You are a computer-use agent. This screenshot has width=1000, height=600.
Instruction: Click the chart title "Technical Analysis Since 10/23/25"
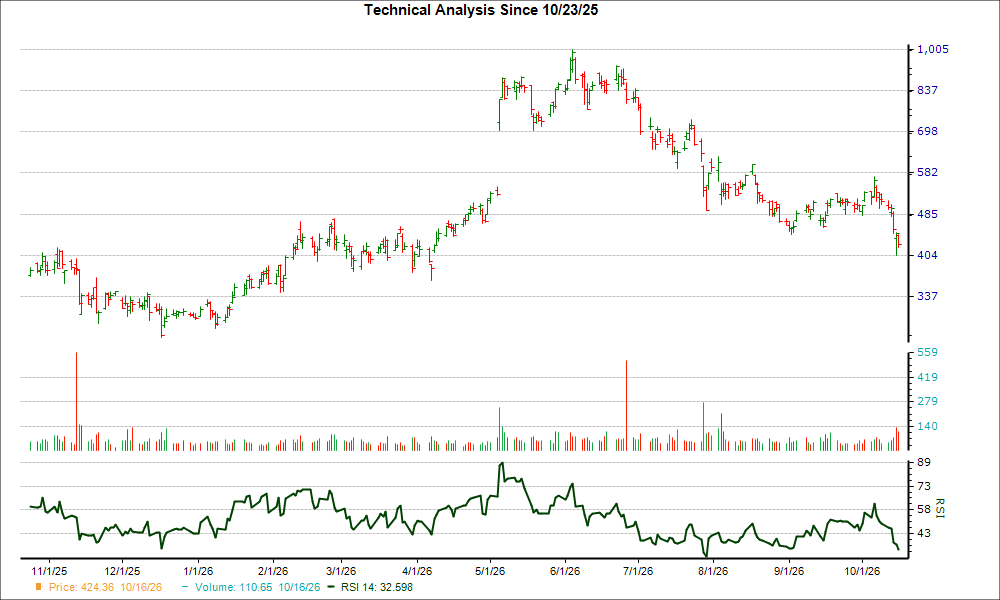[481, 10]
